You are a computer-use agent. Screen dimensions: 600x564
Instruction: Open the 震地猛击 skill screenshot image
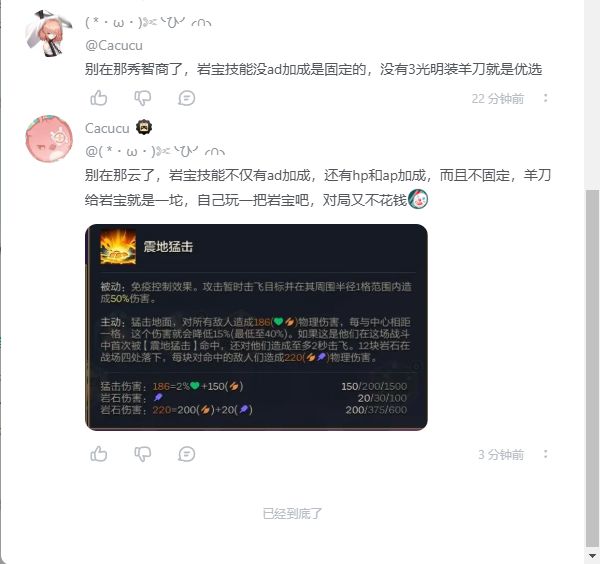pyautogui.click(x=256, y=327)
